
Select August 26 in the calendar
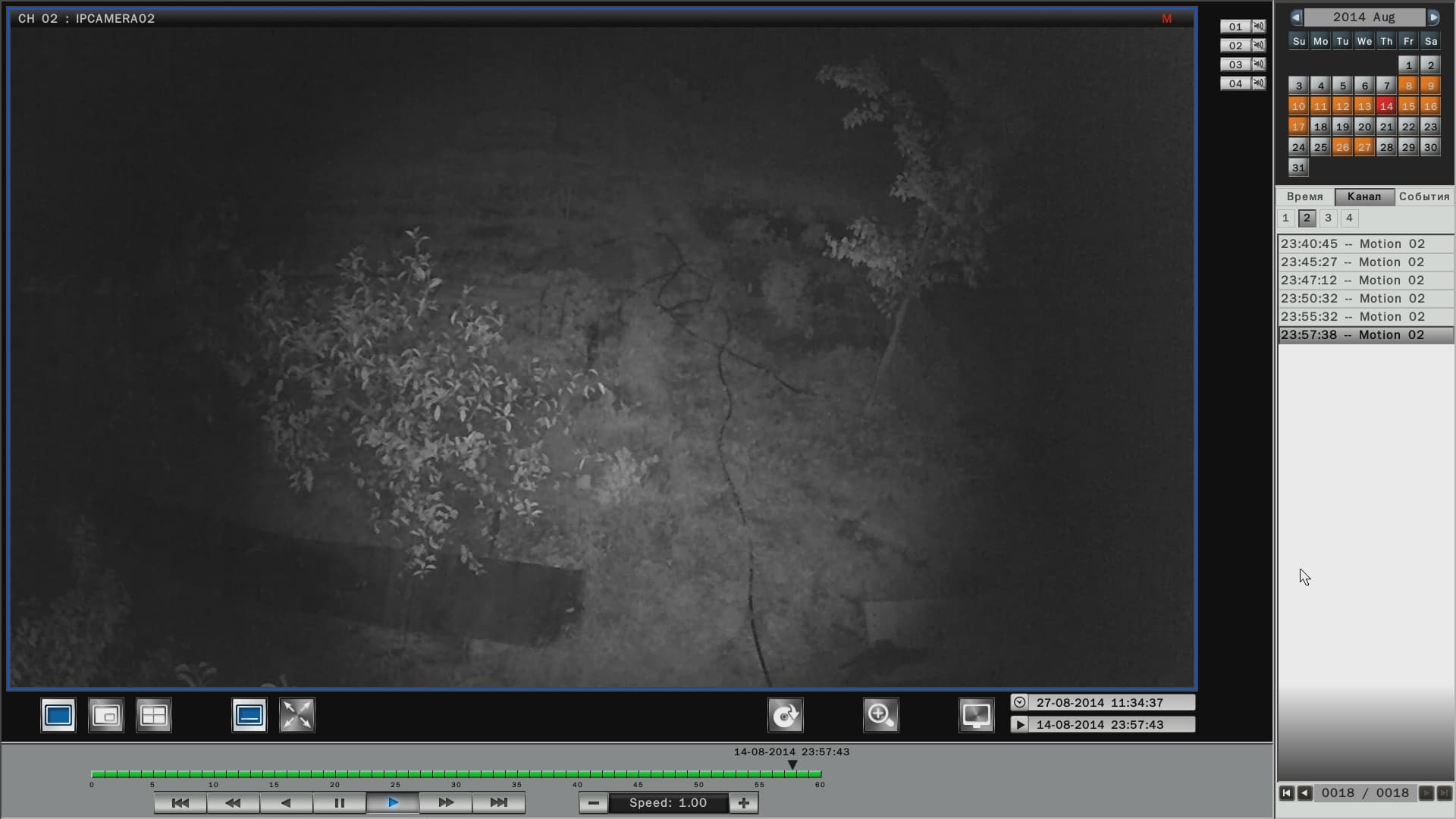pos(1342,147)
